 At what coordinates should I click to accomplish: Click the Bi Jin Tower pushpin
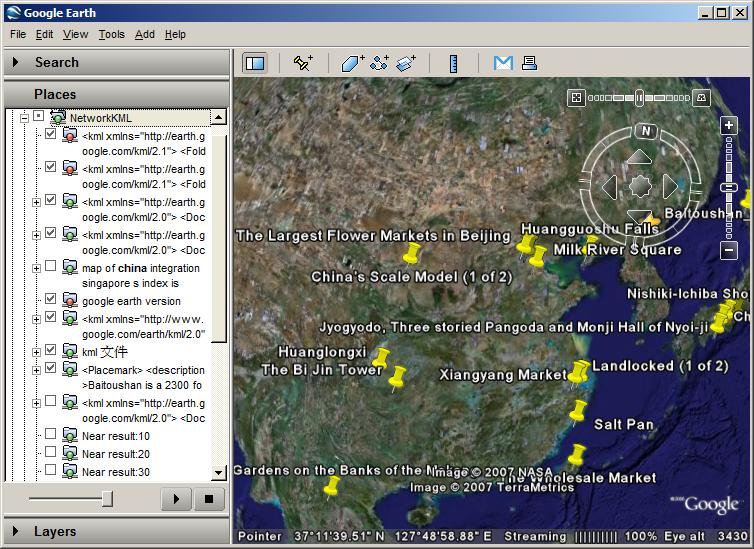point(397,378)
